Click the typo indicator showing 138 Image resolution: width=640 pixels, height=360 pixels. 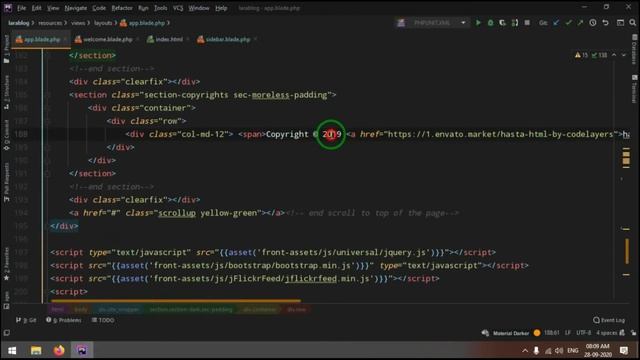pos(600,55)
